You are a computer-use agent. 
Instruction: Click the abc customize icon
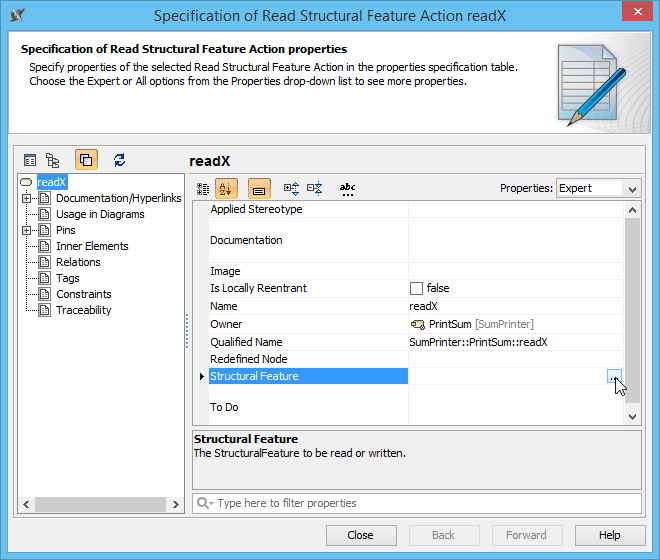(348, 189)
